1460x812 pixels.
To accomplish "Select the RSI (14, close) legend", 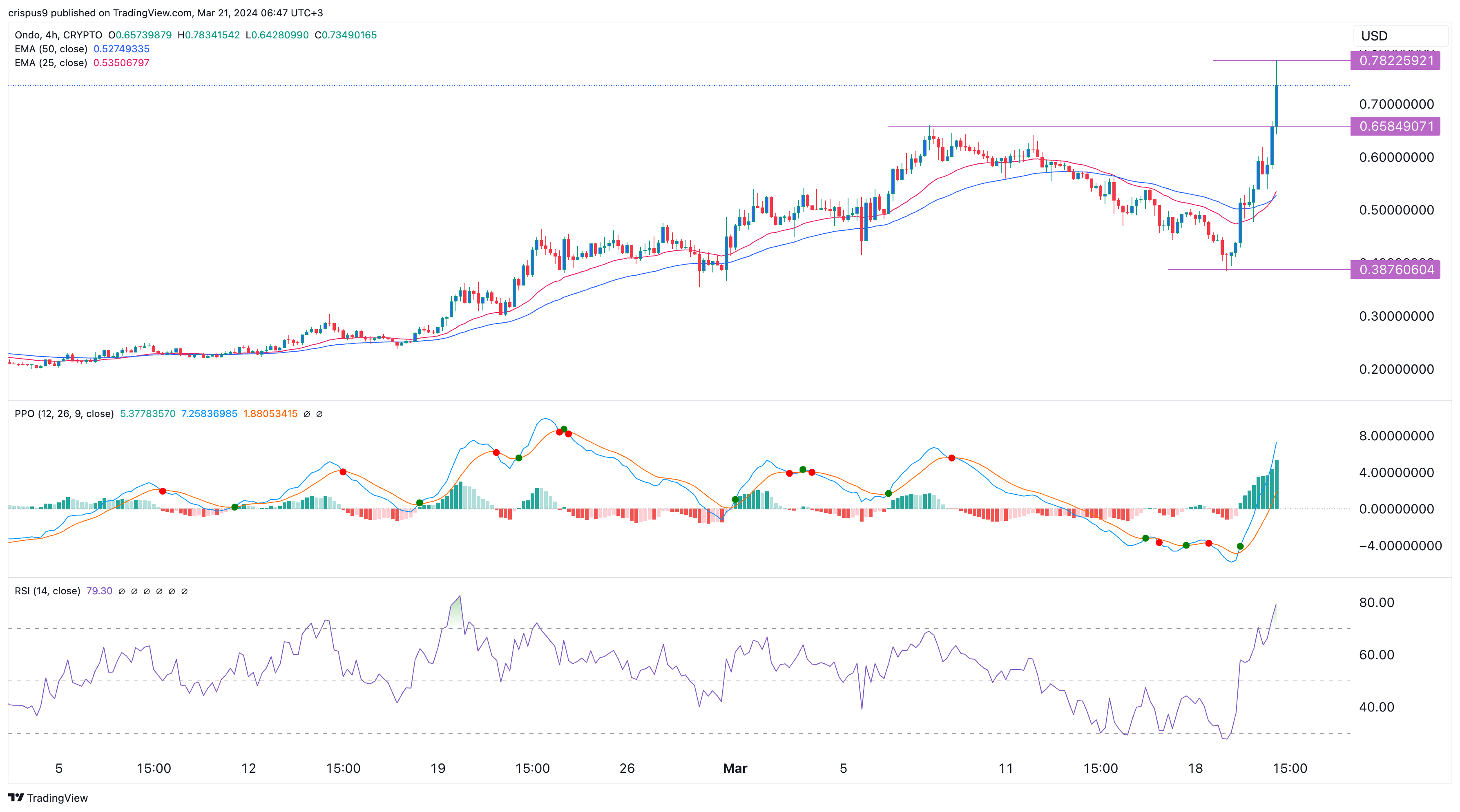I will (47, 591).
